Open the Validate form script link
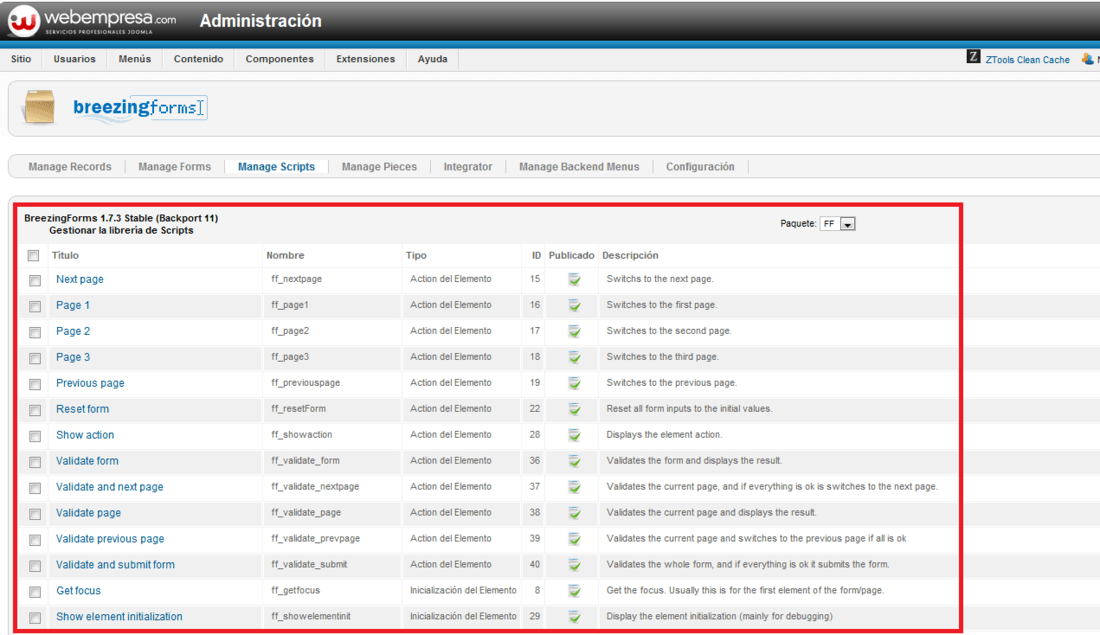The image size is (1100, 635). 88,461
